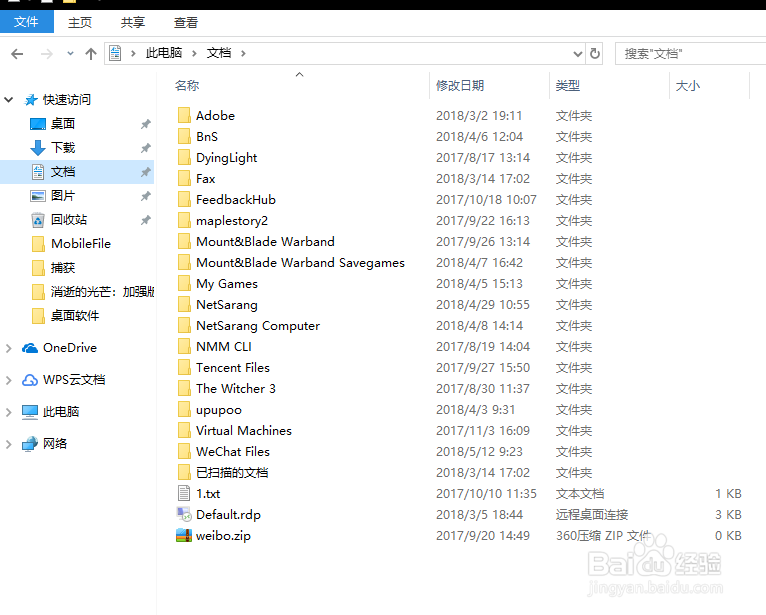Viewport: 766px width, 615px height.
Task: Open the 消逝的光芒 folder in sidebar
Action: point(103,292)
